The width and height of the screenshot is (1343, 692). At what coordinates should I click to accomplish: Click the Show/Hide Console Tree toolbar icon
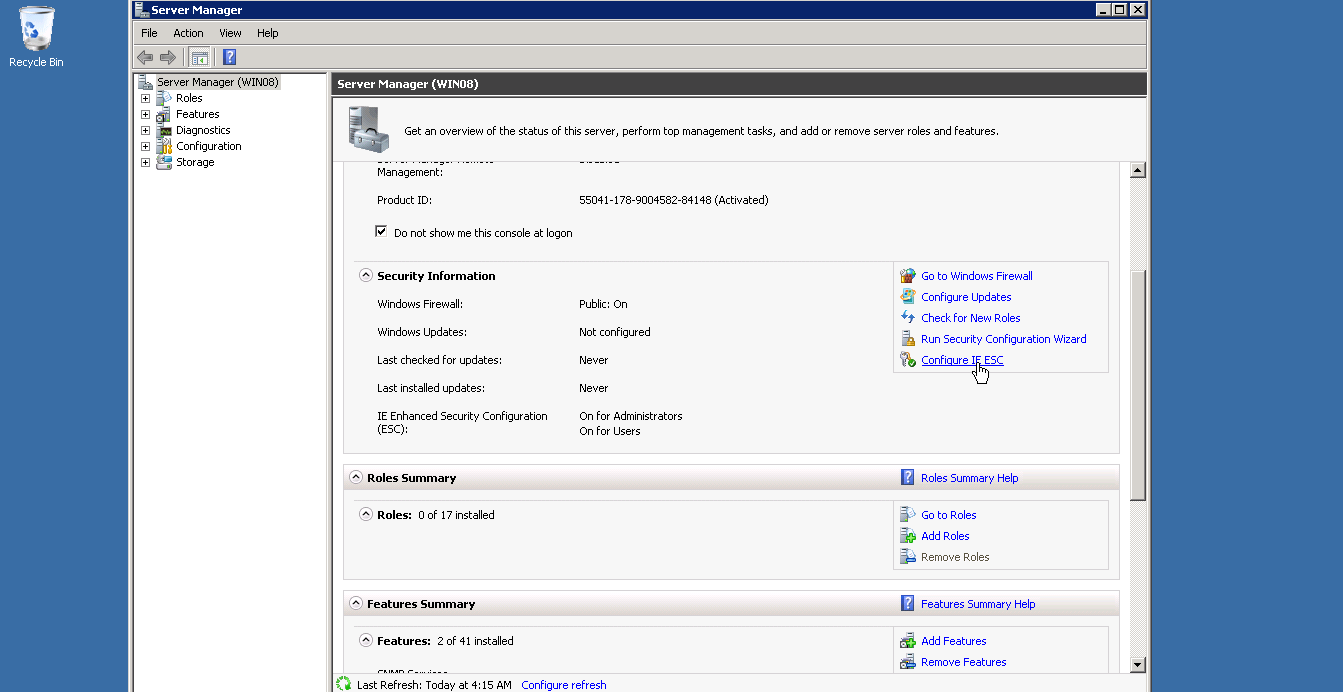point(200,57)
